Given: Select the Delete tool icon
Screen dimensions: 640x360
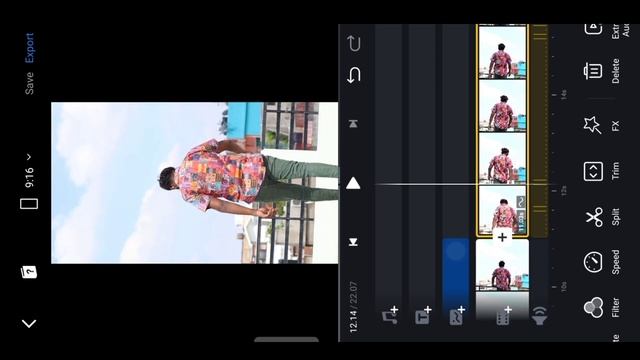Looking at the screenshot, I should click(x=593, y=71).
